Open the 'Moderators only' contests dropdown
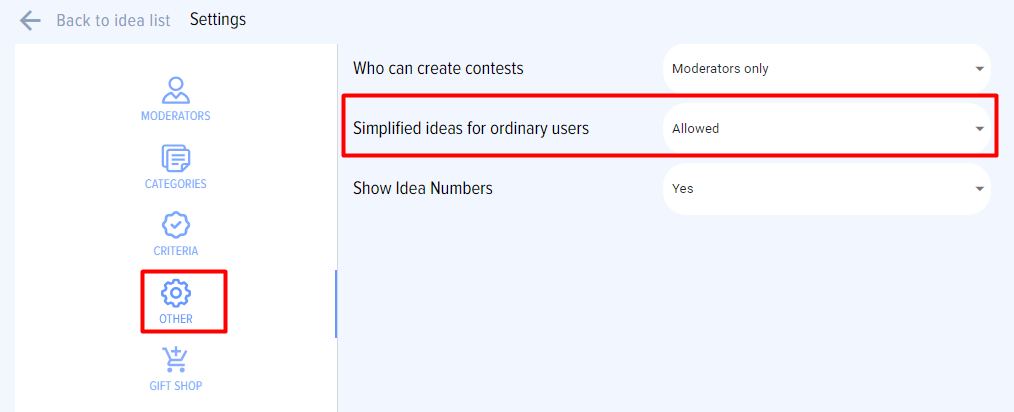 click(820, 69)
